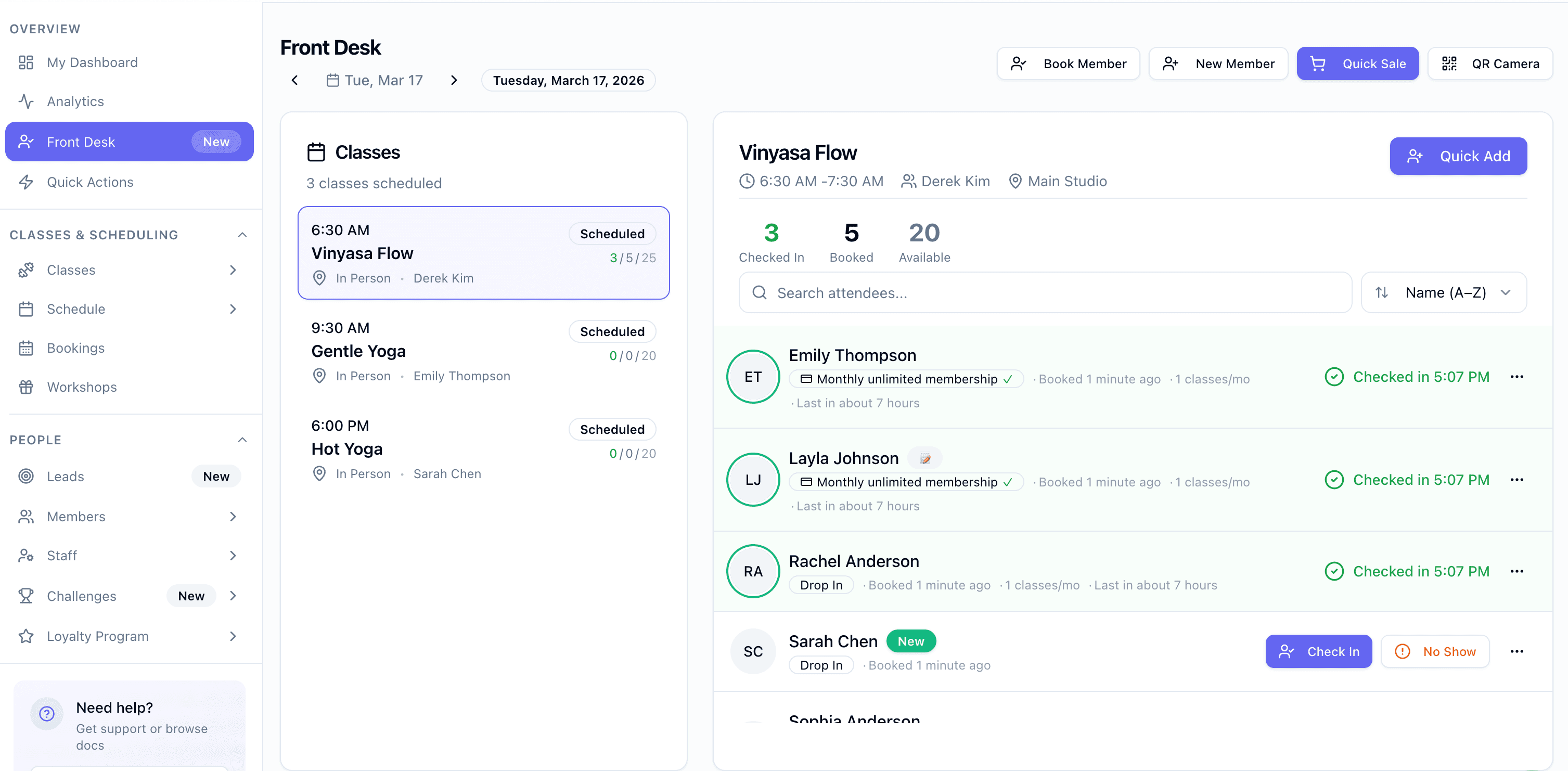
Task: Expand the Challenges submenu chevron
Action: (233, 596)
